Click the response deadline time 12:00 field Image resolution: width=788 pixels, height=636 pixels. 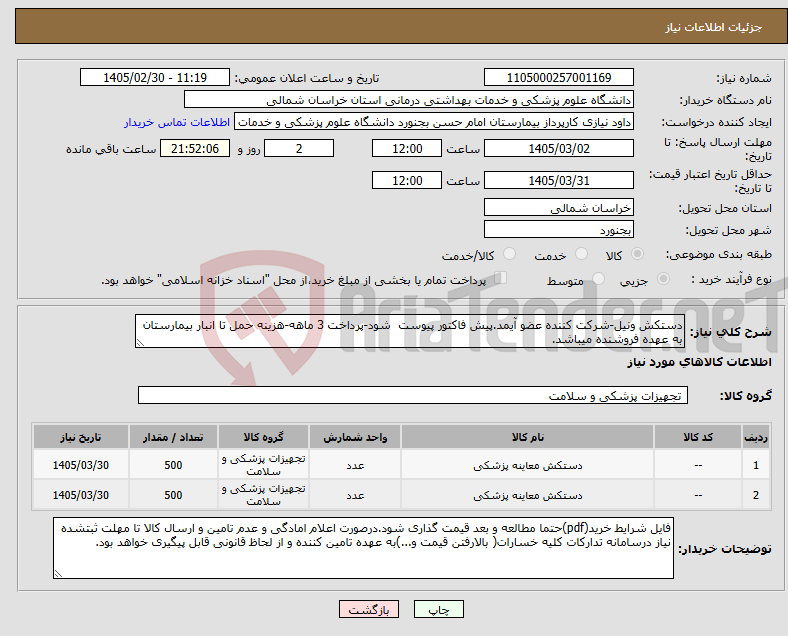click(407, 149)
